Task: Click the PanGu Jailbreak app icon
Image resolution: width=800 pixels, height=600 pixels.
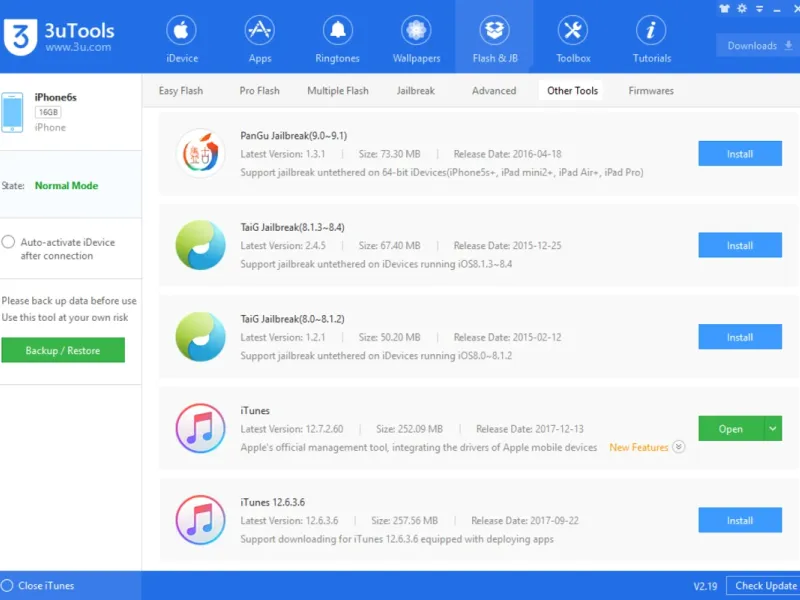Action: pyautogui.click(x=201, y=153)
